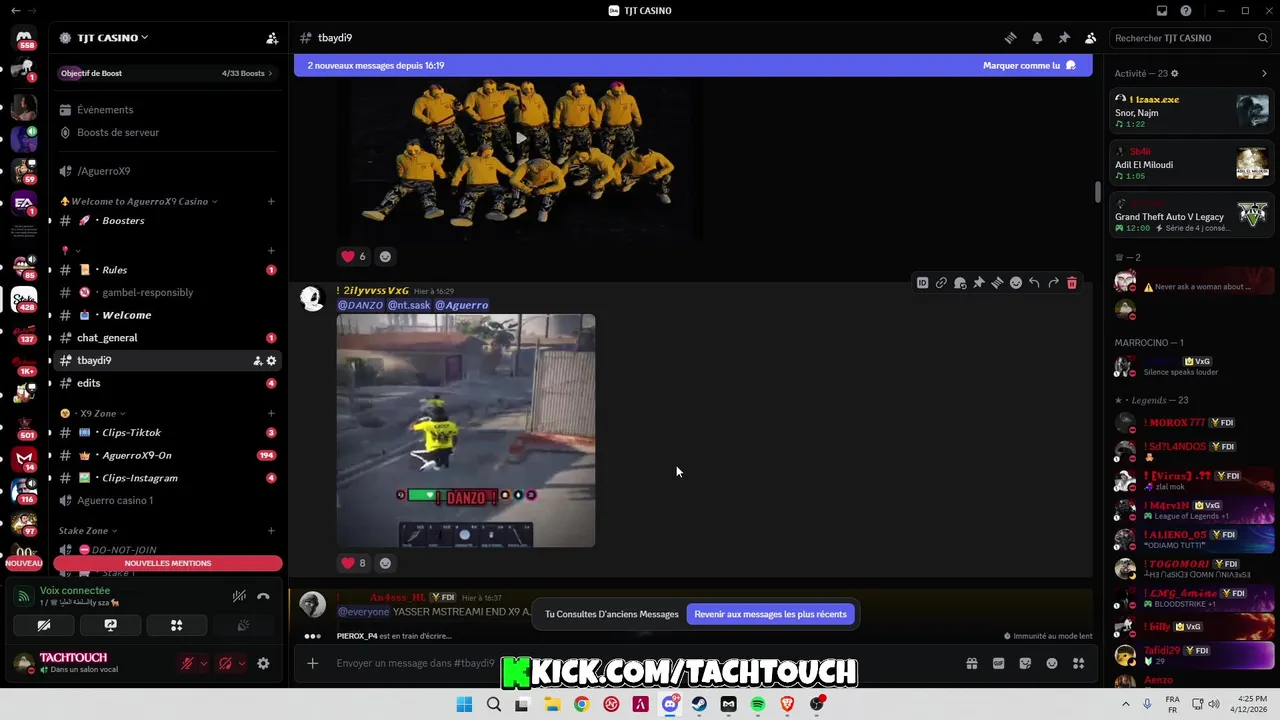Open the soundboard in voice panel

(242, 625)
